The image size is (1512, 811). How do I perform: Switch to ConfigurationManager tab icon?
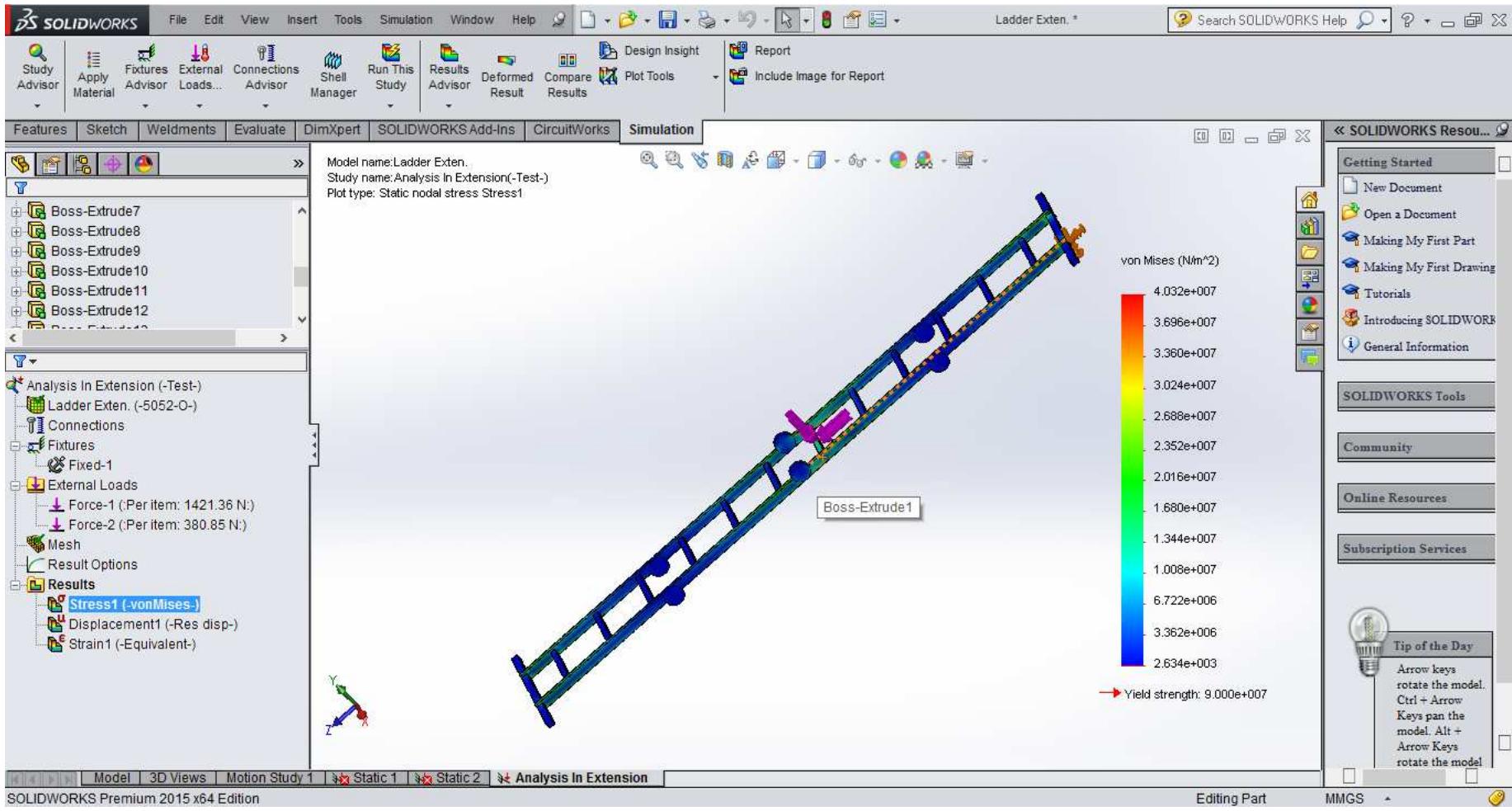[82, 164]
